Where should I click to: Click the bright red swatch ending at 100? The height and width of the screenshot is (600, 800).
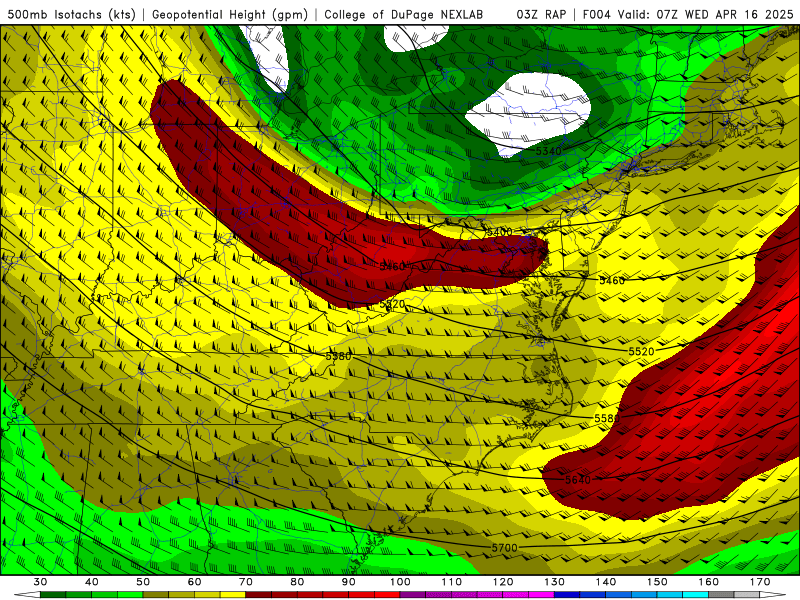[387, 594]
